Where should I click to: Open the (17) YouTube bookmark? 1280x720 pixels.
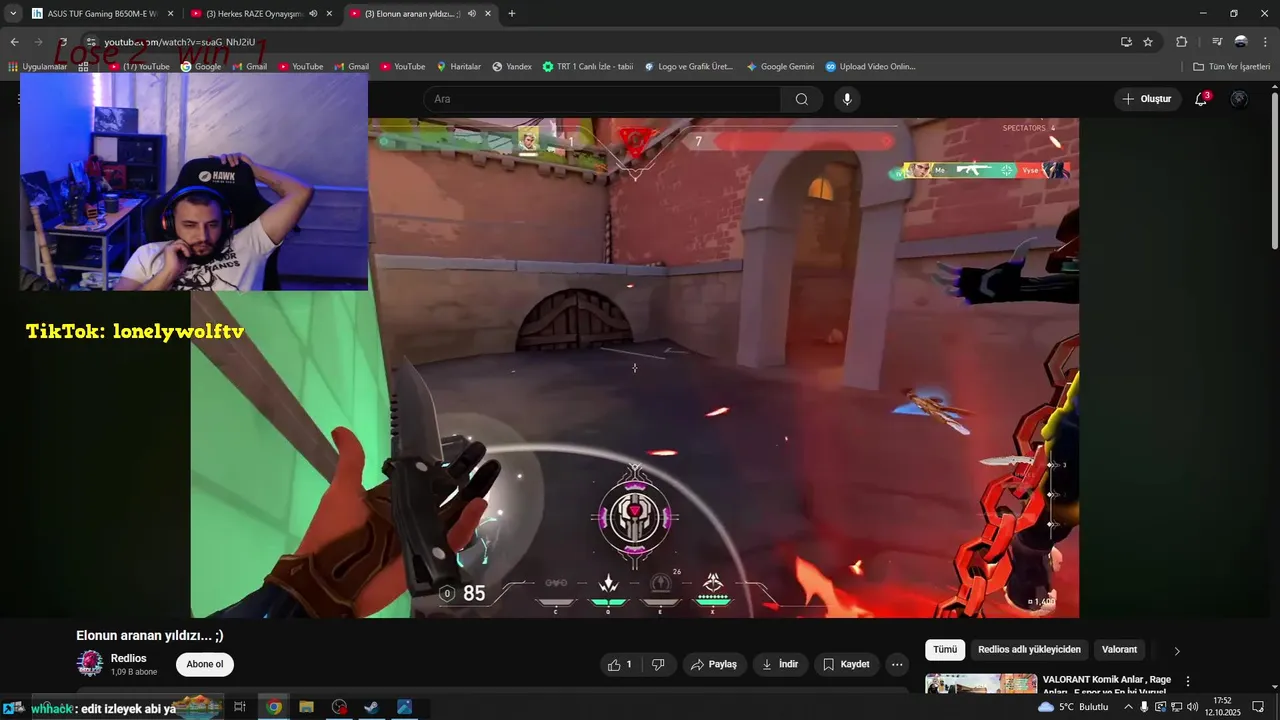click(139, 67)
